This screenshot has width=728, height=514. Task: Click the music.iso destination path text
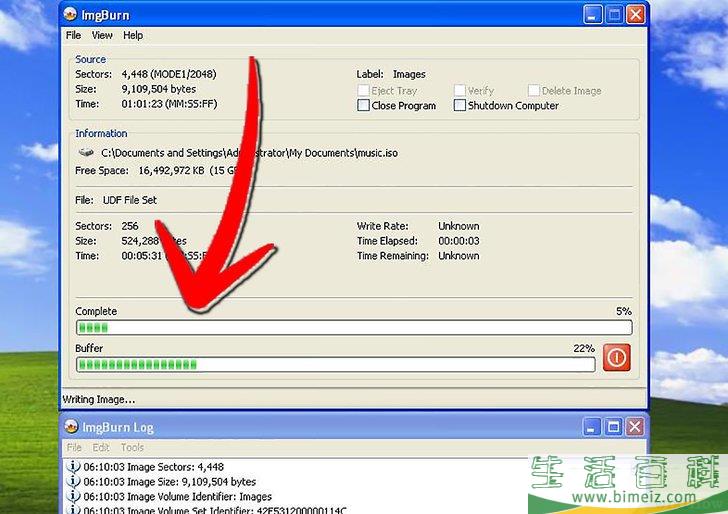pyautogui.click(x=249, y=153)
